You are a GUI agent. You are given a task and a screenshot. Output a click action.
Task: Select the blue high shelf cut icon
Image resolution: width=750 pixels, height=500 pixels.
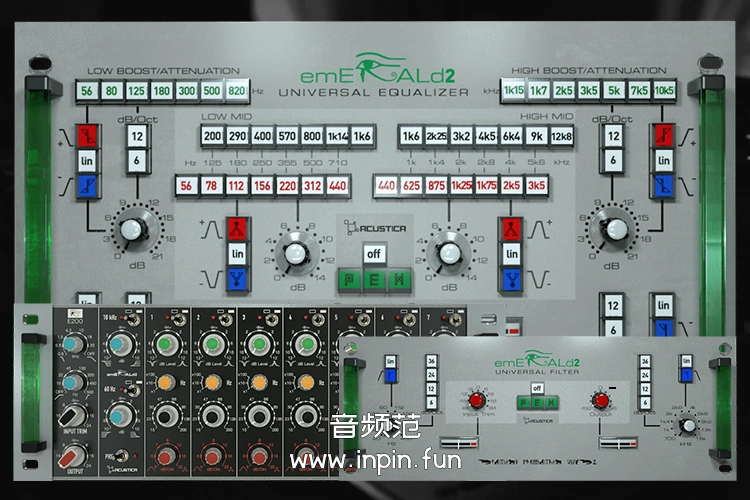click(663, 186)
